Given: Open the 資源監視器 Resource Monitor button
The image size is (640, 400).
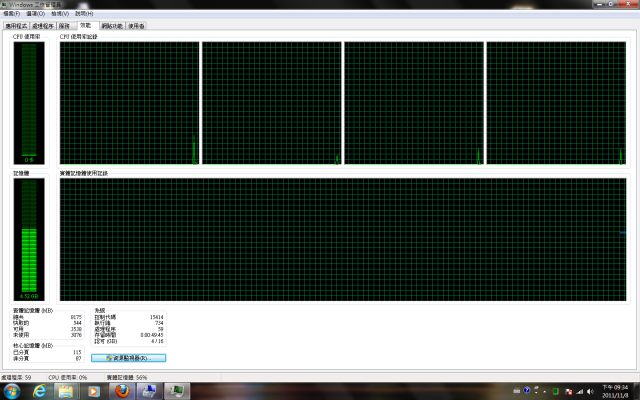Looking at the screenshot, I should click(x=128, y=358).
